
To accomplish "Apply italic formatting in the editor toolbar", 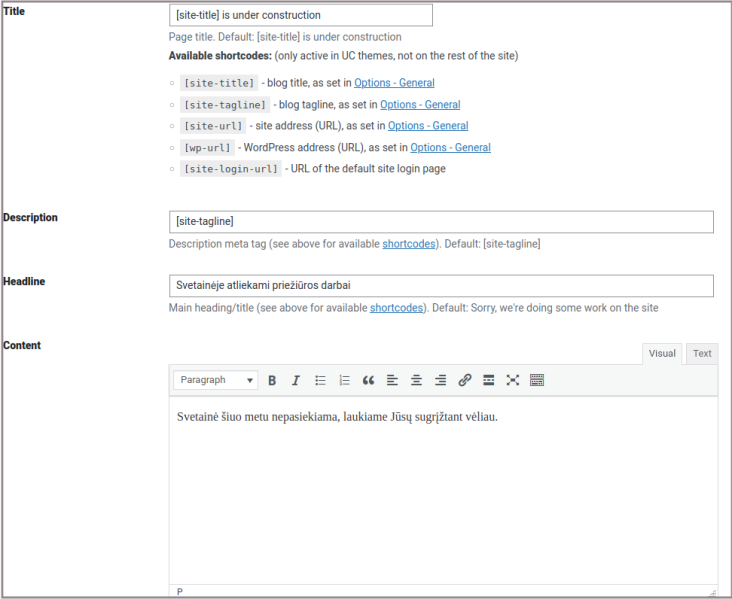I will coord(296,381).
